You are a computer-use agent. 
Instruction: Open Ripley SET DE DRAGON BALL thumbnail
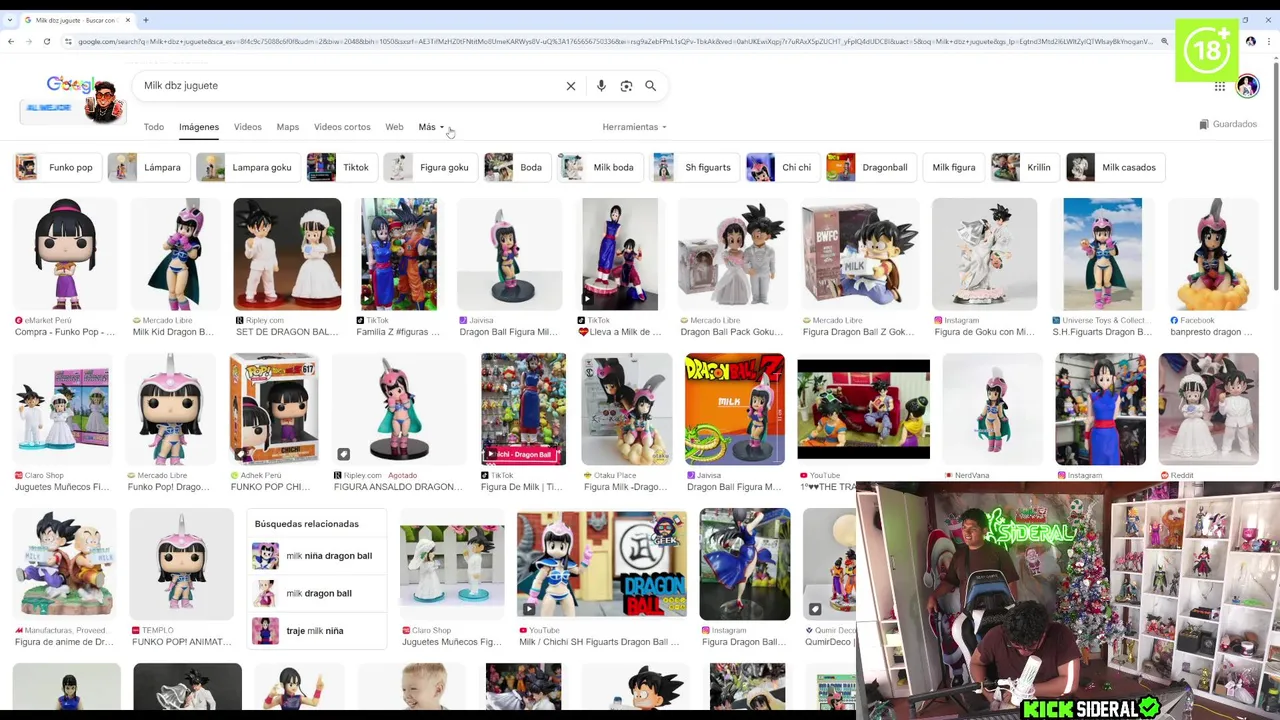pos(287,254)
